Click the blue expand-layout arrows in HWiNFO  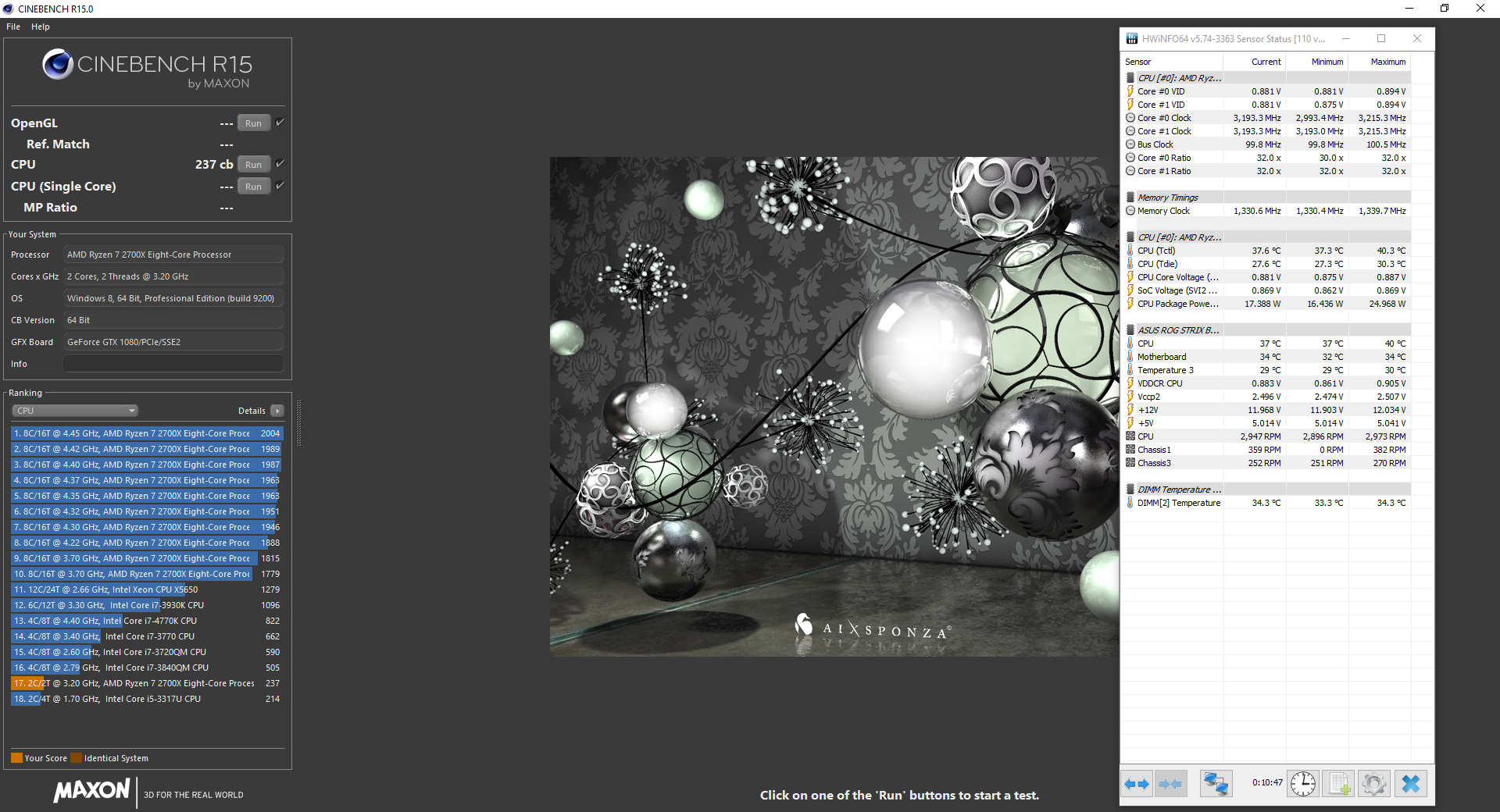tap(1137, 783)
